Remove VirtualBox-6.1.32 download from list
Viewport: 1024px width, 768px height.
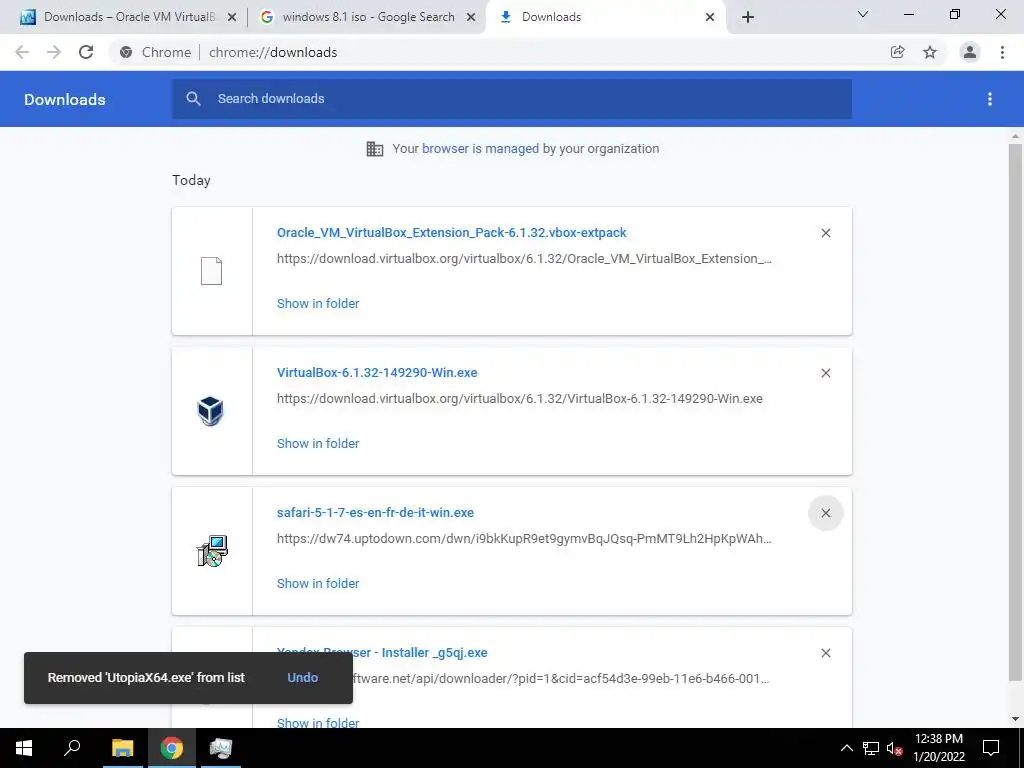point(825,373)
